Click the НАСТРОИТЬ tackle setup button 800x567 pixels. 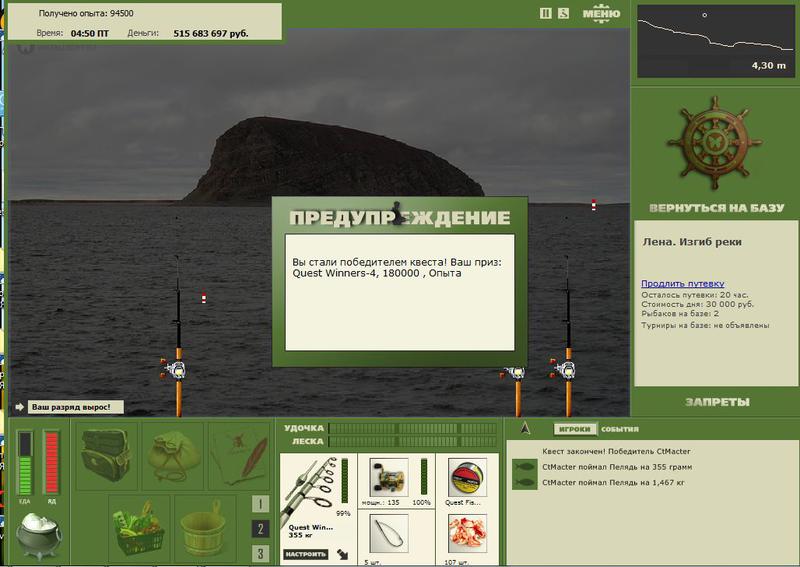tap(306, 554)
